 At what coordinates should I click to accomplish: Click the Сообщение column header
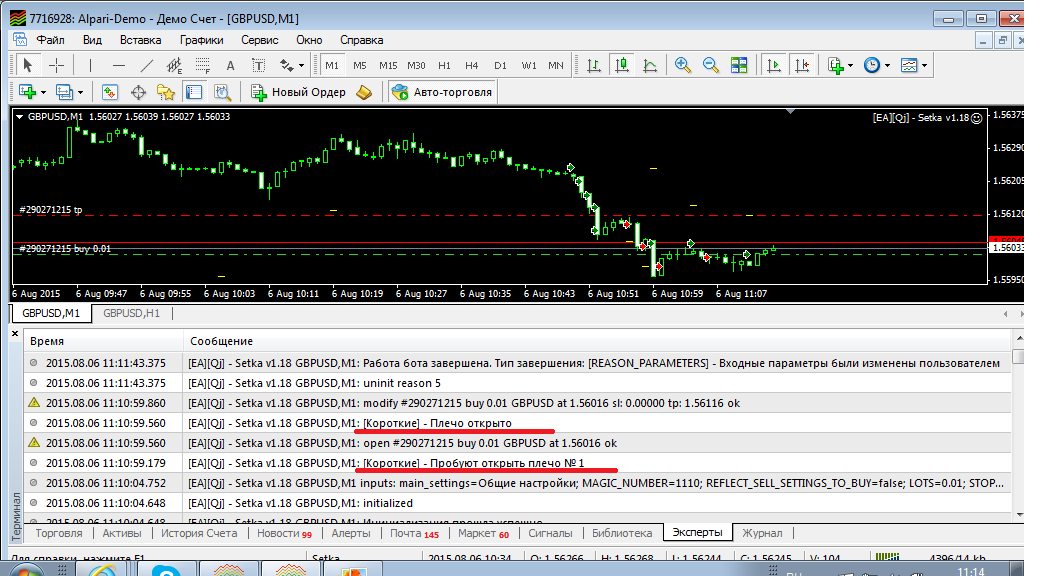pos(597,341)
